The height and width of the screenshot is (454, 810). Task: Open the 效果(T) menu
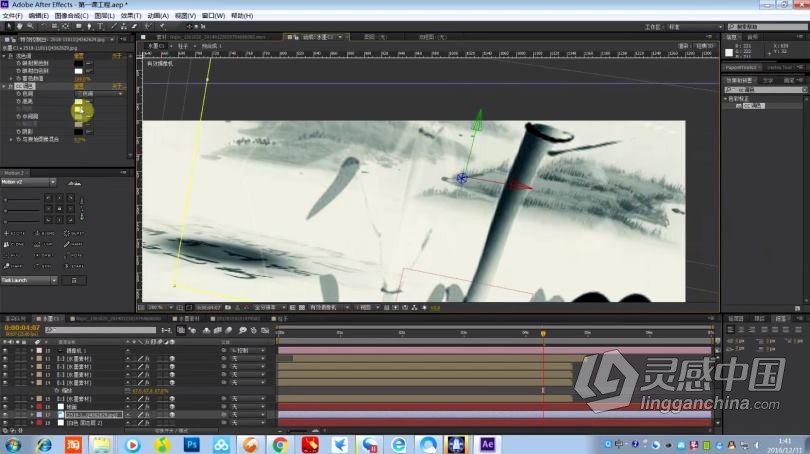tap(131, 16)
